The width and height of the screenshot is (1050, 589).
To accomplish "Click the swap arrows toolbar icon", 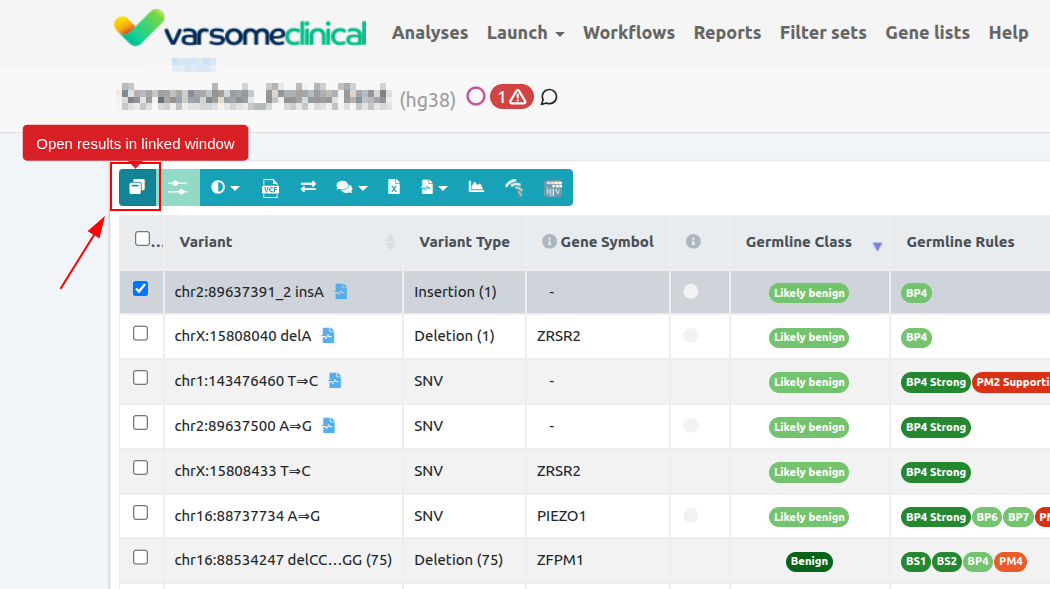I will pyautogui.click(x=308, y=187).
